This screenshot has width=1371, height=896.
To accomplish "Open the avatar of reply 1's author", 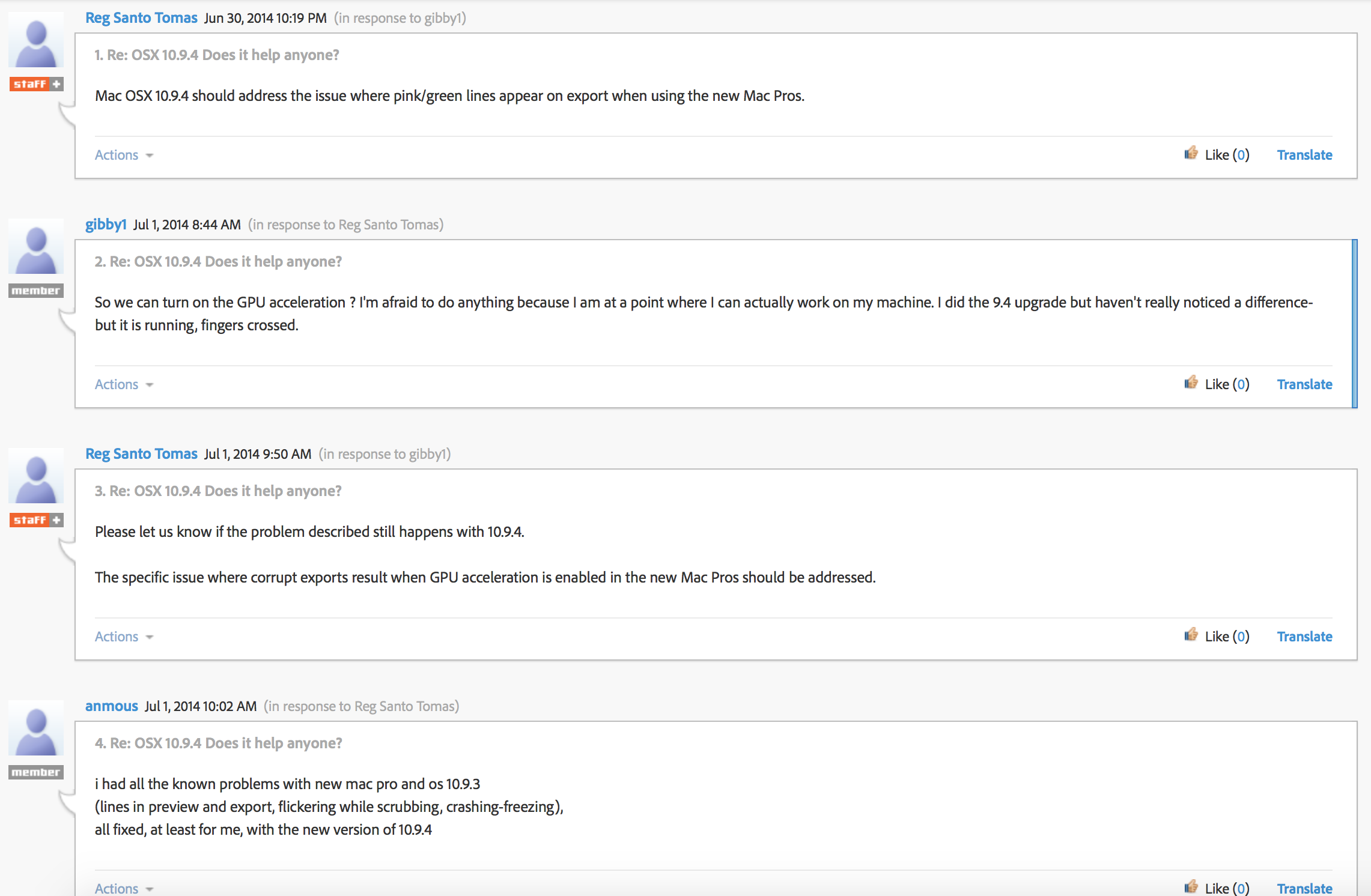I will click(x=36, y=40).
